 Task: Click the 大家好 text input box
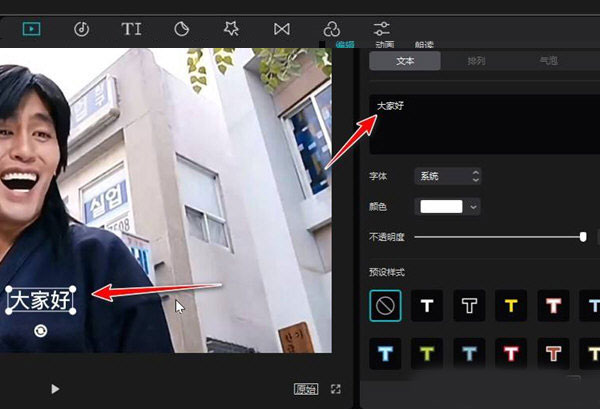[x=480, y=124]
